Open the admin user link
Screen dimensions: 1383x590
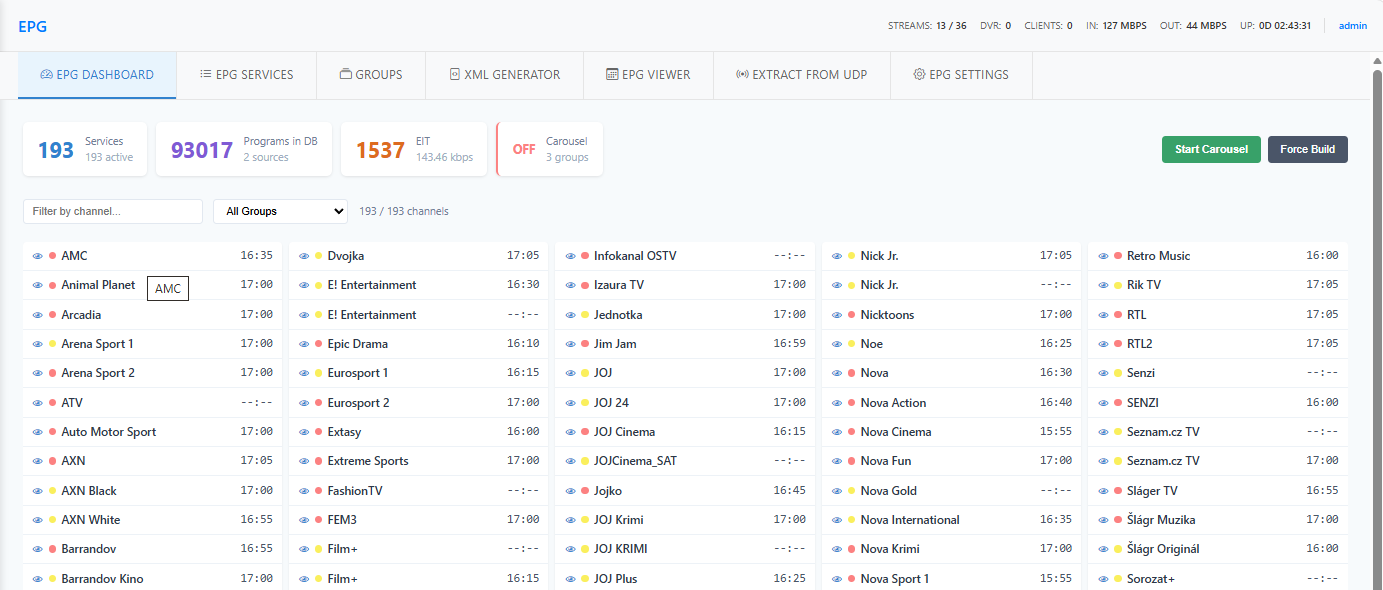tap(1353, 26)
